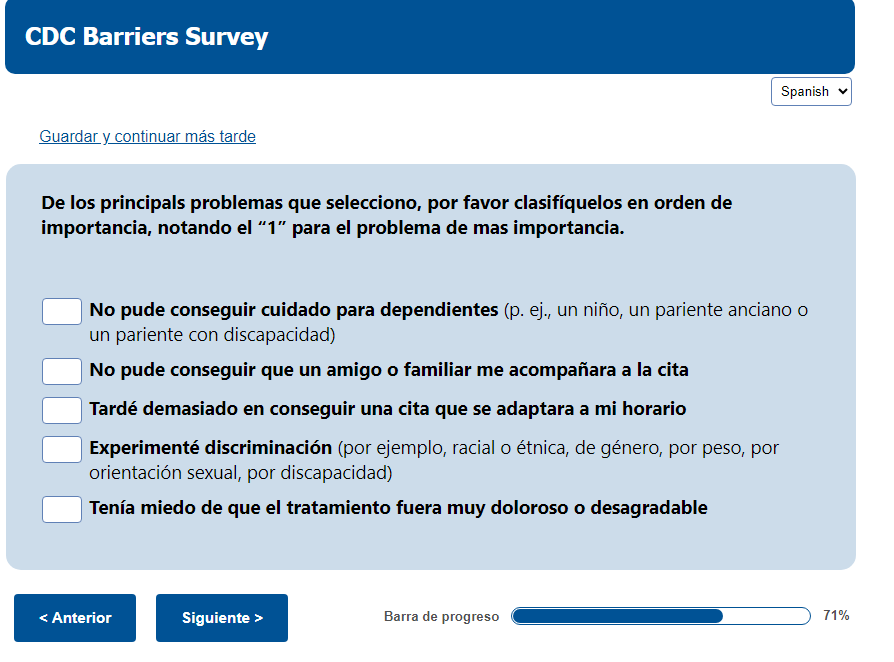Focus rank box for 'Tardé demasiado' option

click(62, 410)
